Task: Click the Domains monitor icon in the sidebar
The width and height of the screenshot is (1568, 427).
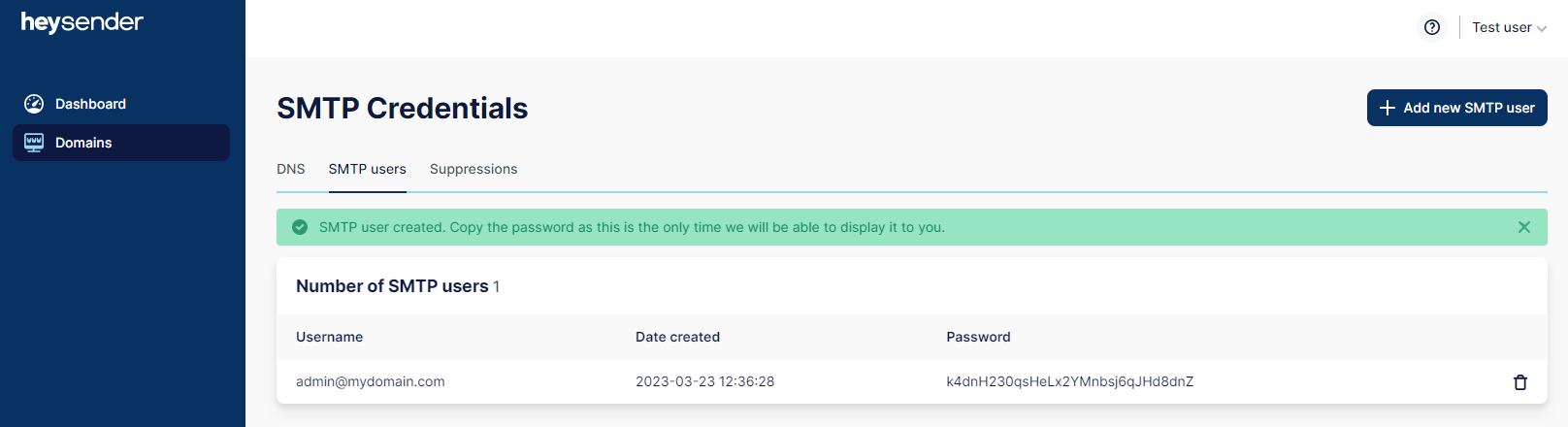Action: tap(34, 143)
